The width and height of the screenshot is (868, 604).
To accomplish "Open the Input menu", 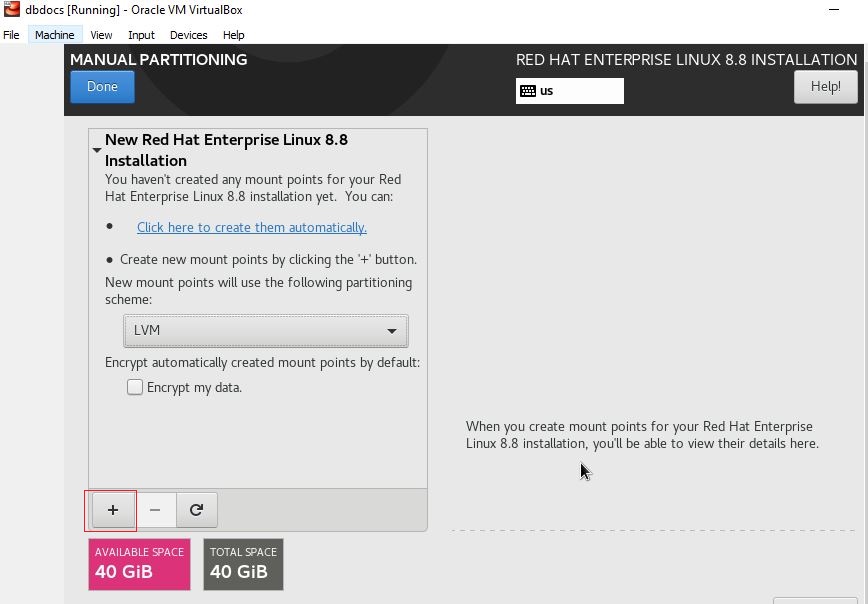I will point(141,35).
